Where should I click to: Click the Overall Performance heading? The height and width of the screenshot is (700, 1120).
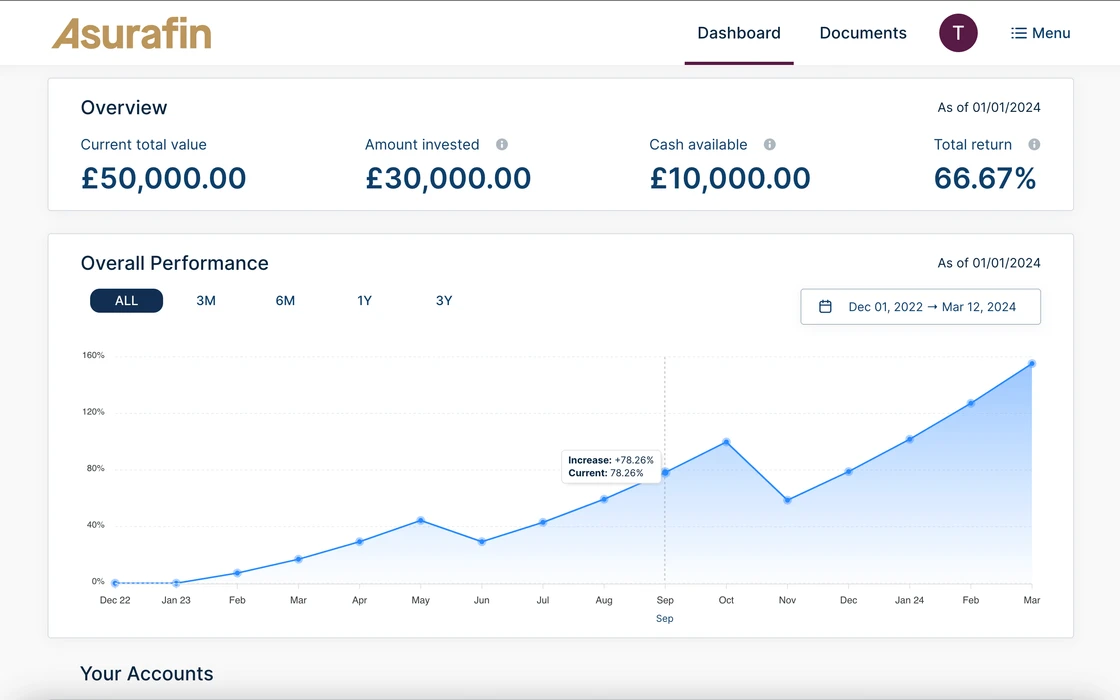pos(174,263)
